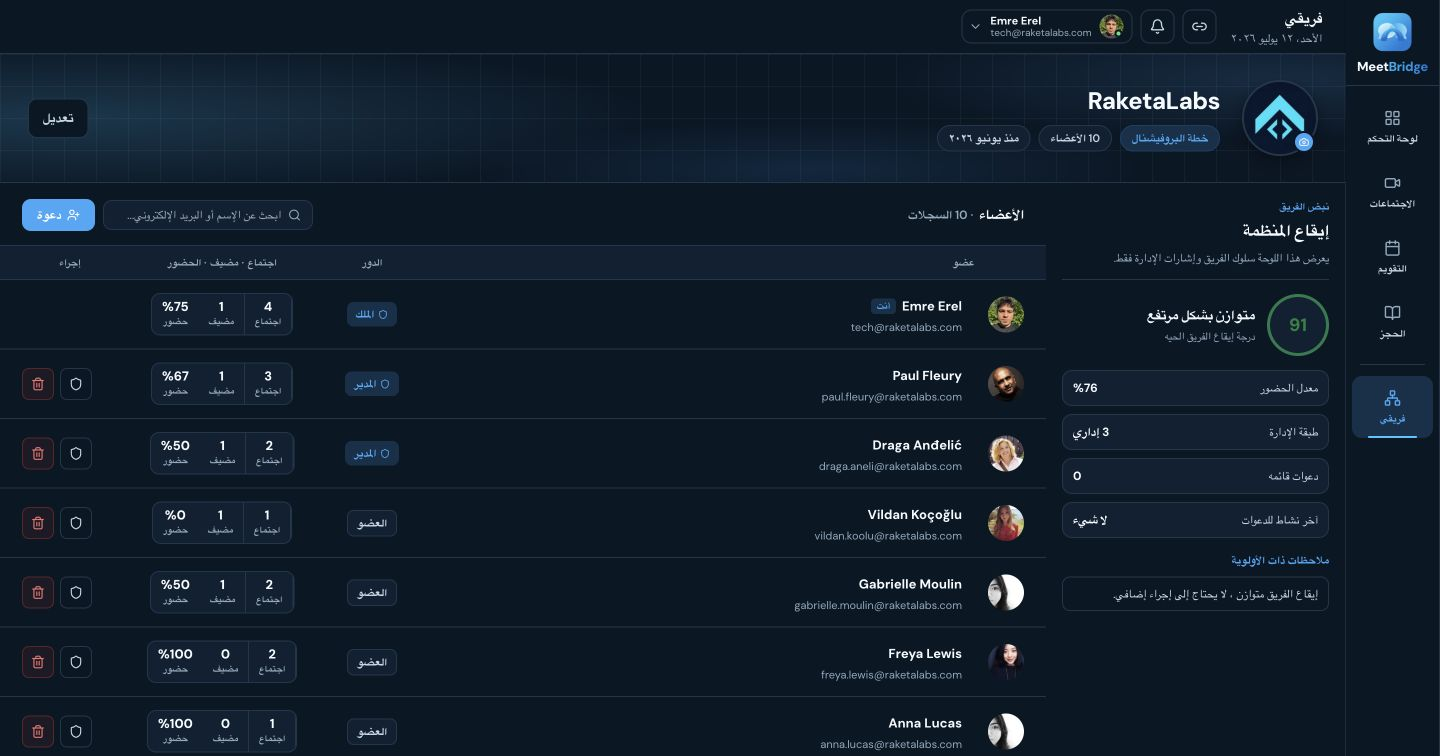This screenshot has height=756, width=1440.
Task: Click the طبقة الإدارة admin layer row
Action: (x=1195, y=432)
